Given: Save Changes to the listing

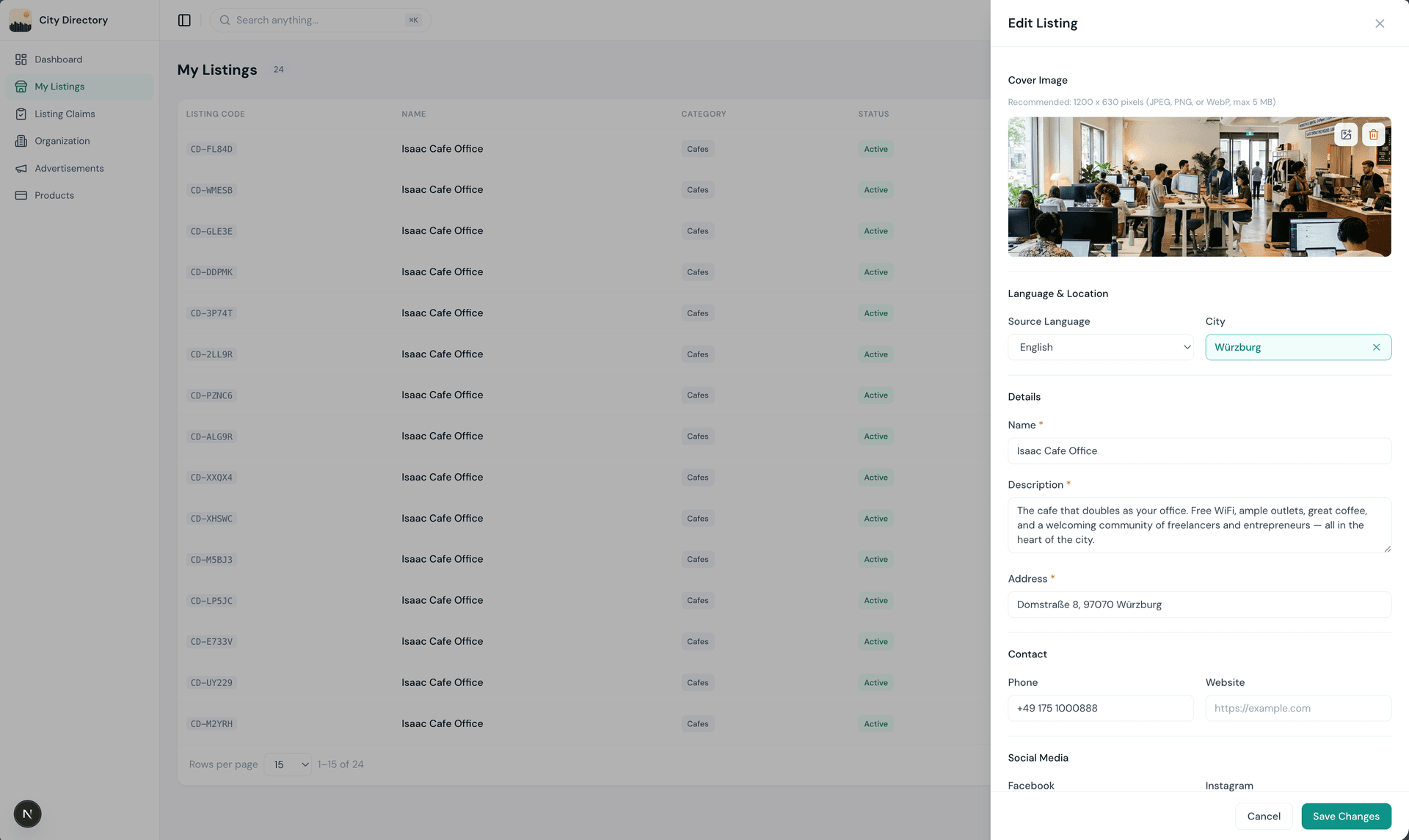Looking at the screenshot, I should (1345, 816).
